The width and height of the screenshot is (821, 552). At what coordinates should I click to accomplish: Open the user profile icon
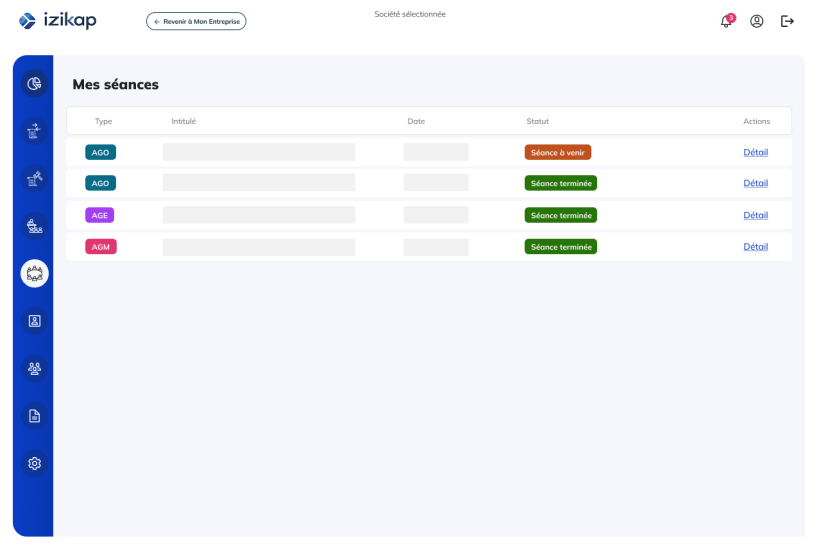757,21
